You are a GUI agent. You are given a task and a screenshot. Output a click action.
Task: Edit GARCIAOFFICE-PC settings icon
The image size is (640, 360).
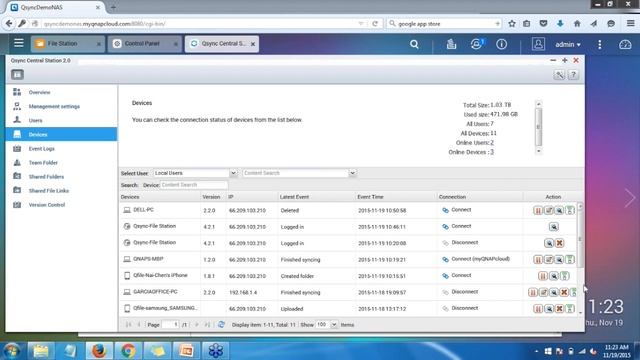tap(543, 293)
